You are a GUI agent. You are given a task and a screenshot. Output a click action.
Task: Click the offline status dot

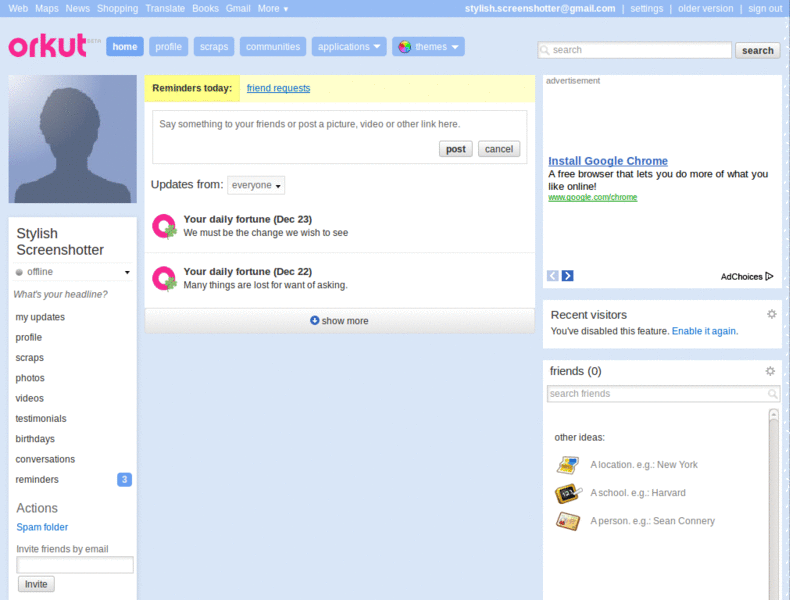point(19,272)
